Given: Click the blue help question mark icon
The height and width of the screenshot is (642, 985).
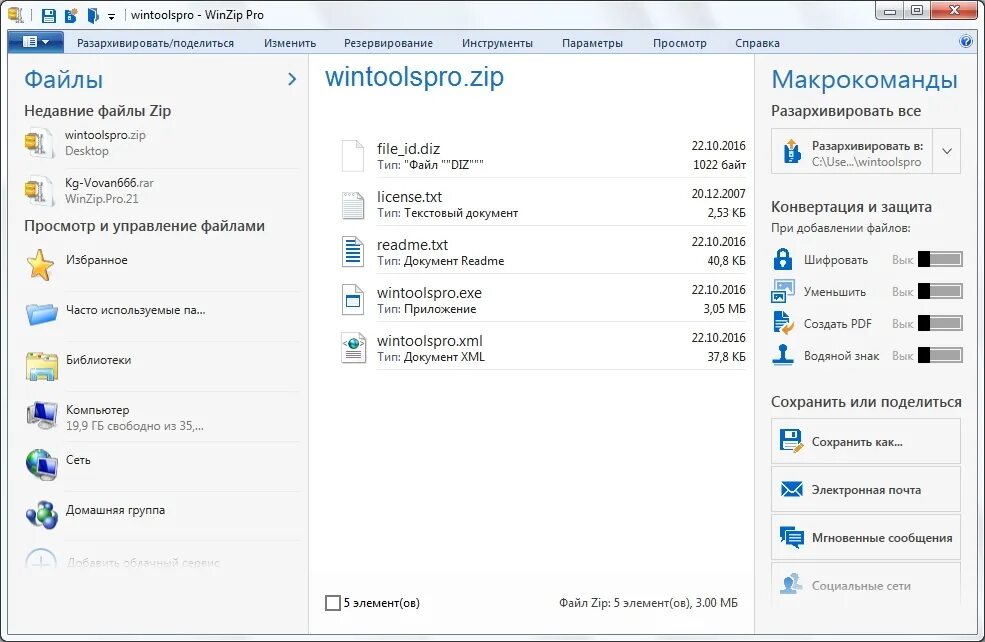Looking at the screenshot, I should click(x=966, y=41).
